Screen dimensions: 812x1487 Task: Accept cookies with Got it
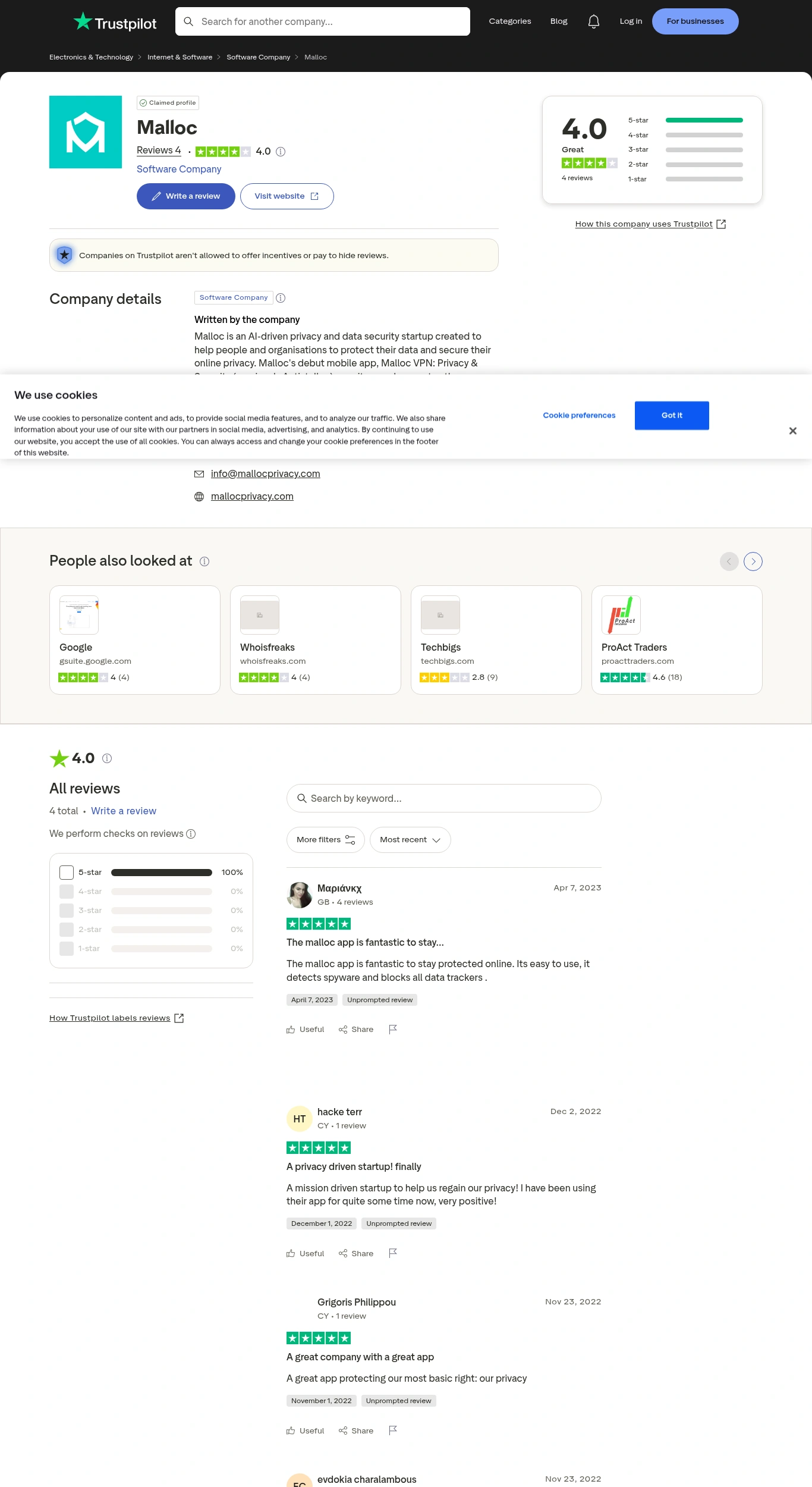(x=672, y=416)
